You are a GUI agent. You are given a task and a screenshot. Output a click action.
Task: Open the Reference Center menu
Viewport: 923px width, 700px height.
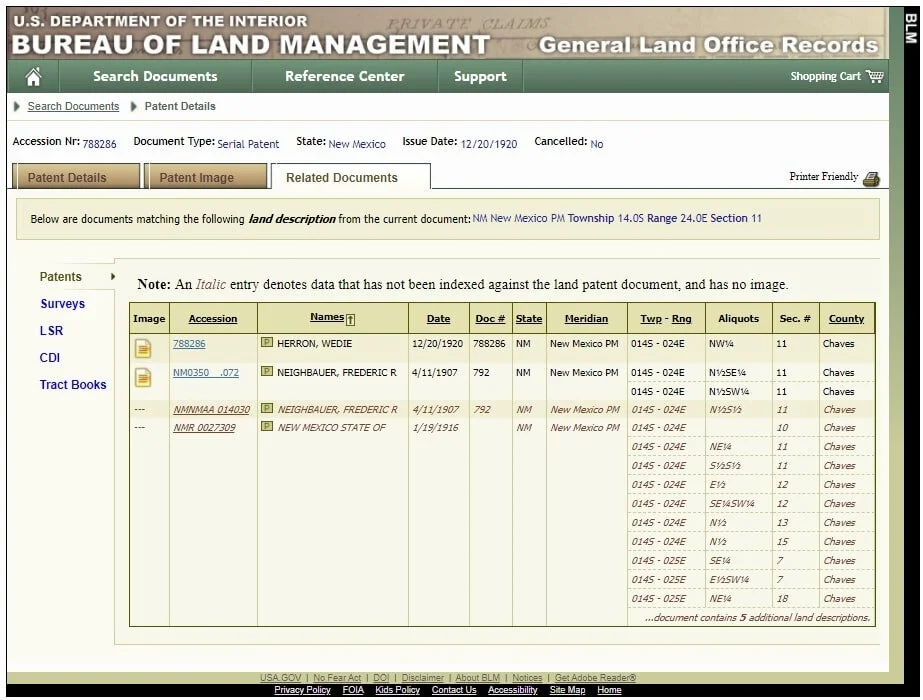344,77
